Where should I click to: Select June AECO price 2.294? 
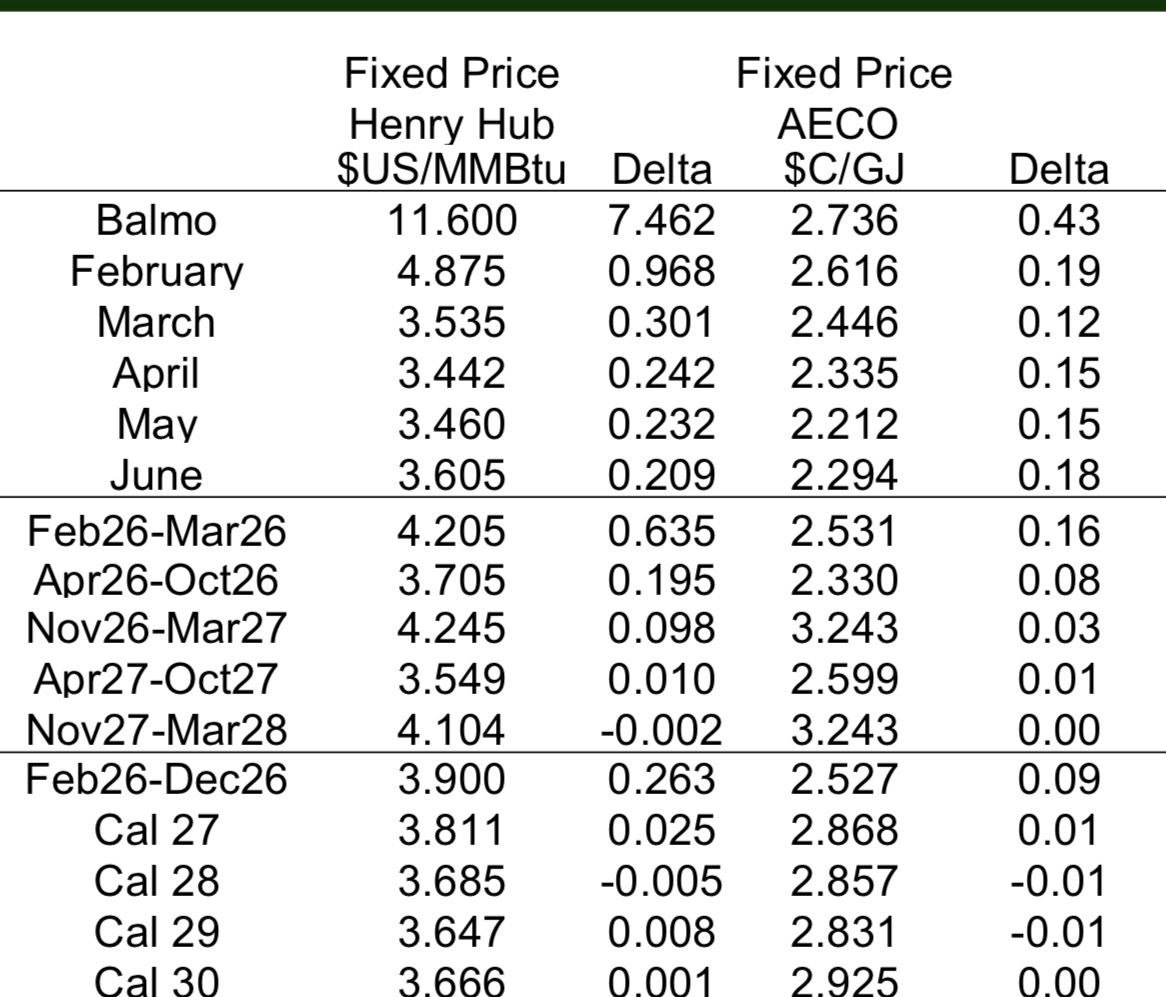(x=844, y=475)
